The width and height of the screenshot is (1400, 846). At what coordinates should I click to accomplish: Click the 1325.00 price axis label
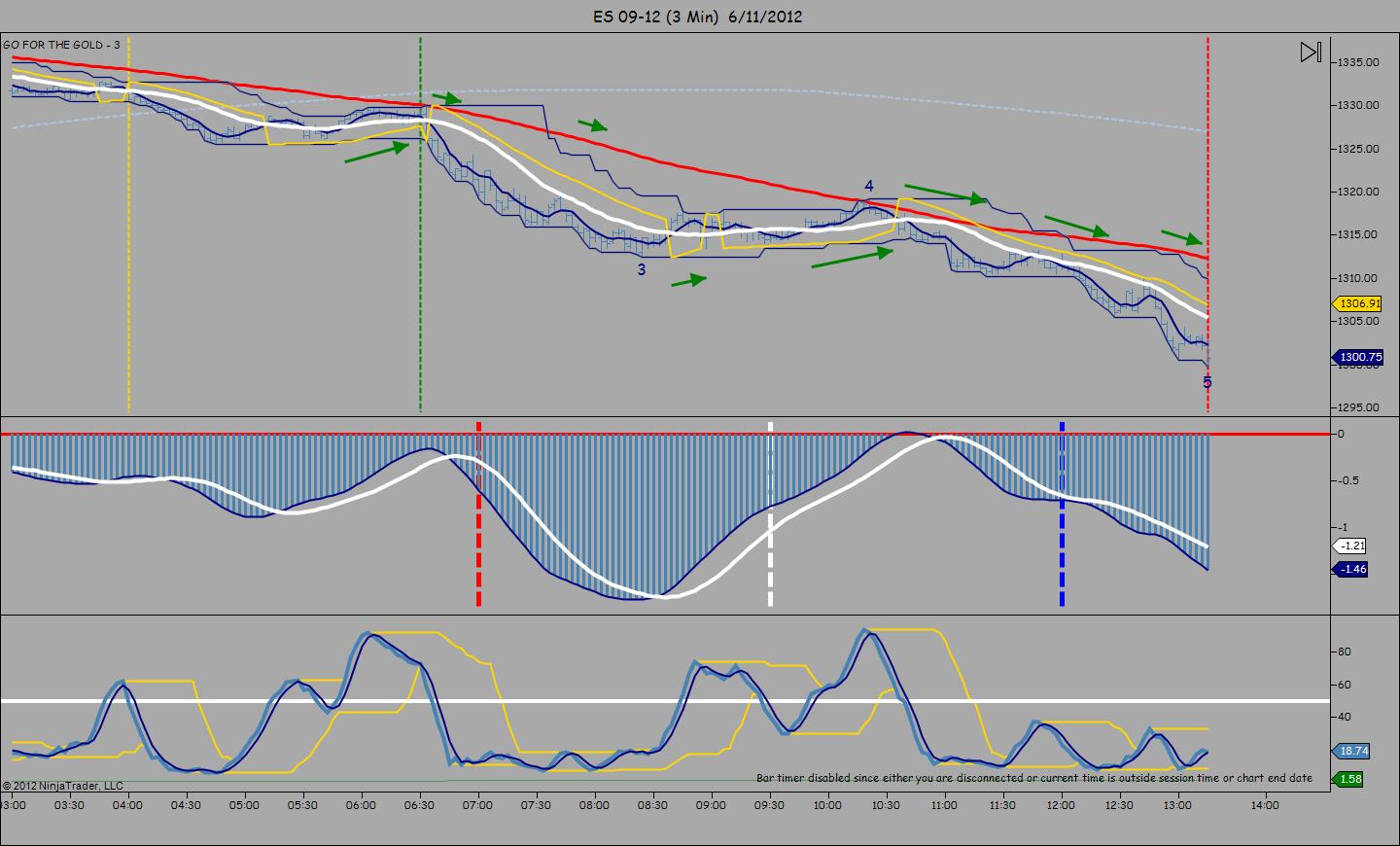coord(1358,149)
